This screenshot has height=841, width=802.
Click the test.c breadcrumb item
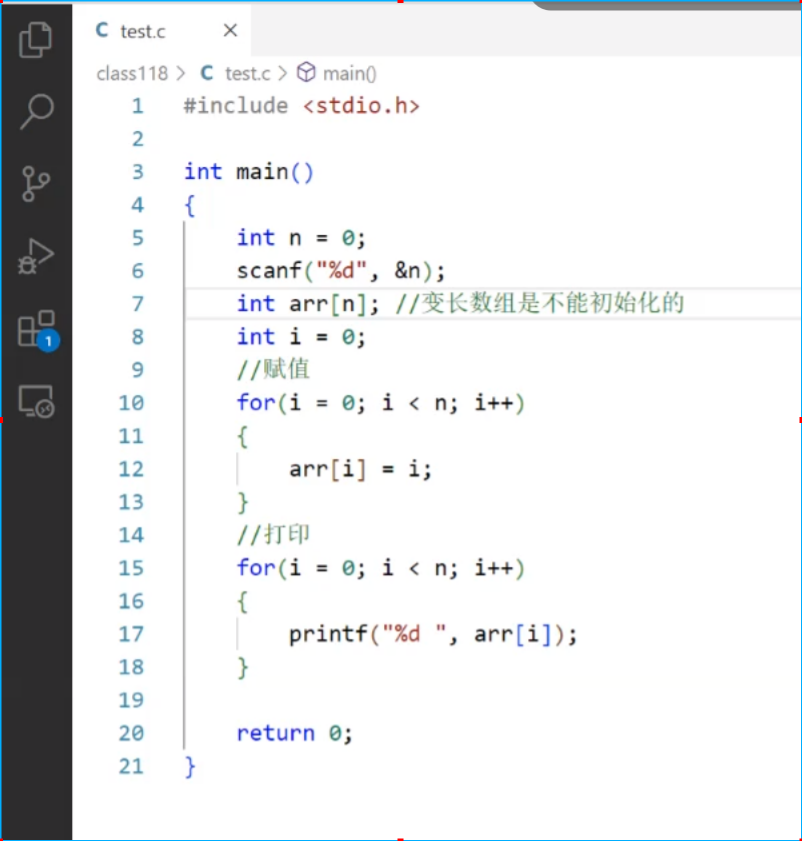[x=247, y=73]
